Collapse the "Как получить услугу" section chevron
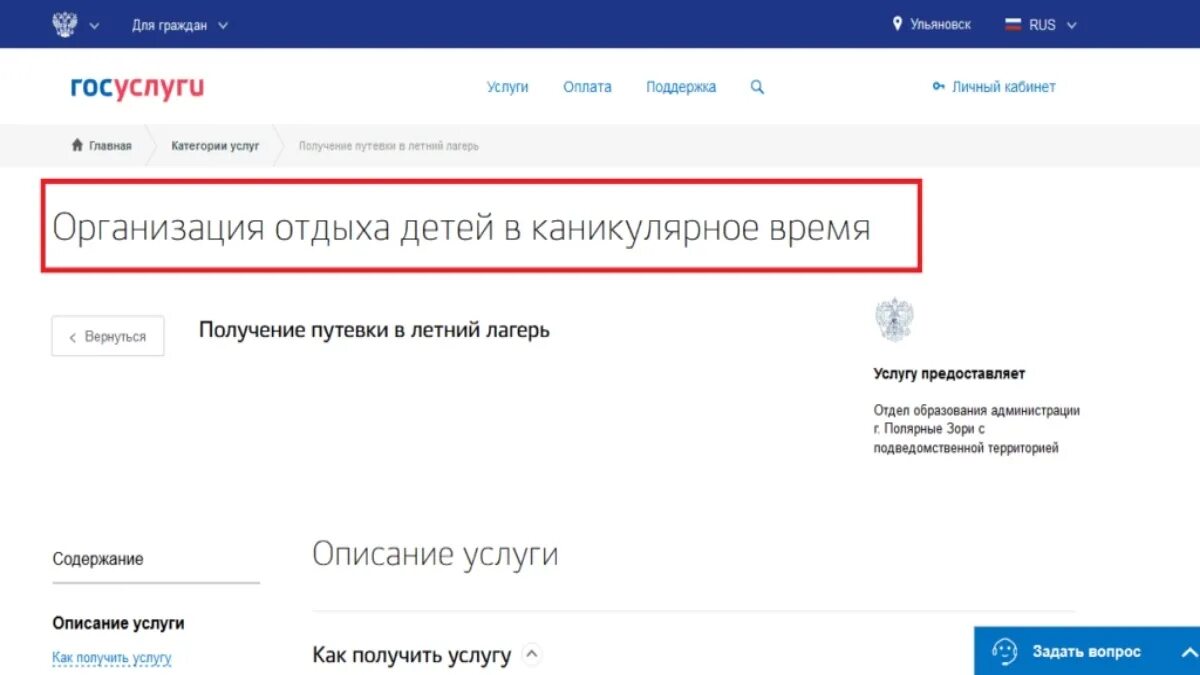Image resolution: width=1200 pixels, height=675 pixels. click(532, 655)
